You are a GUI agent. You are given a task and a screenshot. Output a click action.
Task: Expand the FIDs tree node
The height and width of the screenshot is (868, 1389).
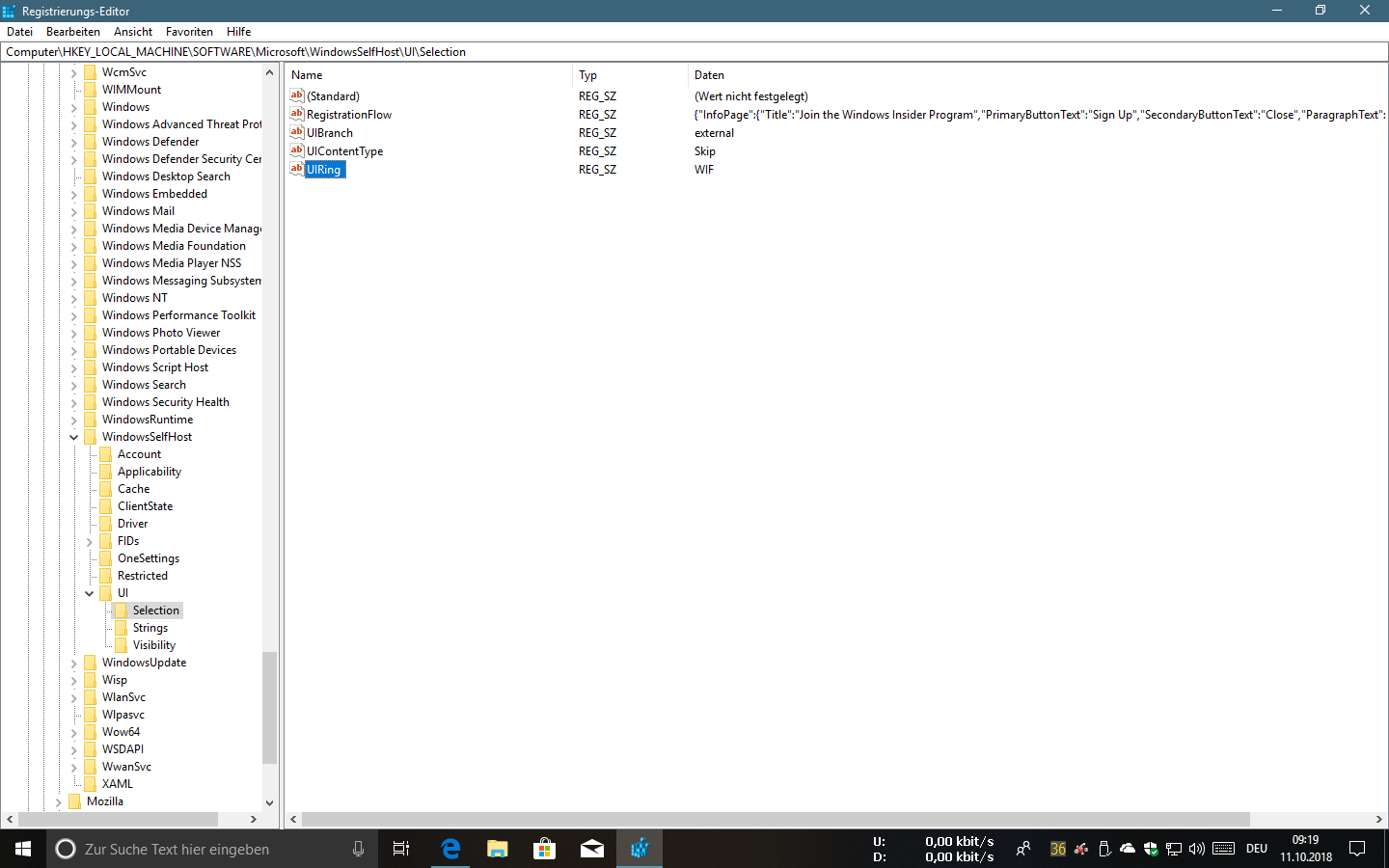pyautogui.click(x=89, y=541)
